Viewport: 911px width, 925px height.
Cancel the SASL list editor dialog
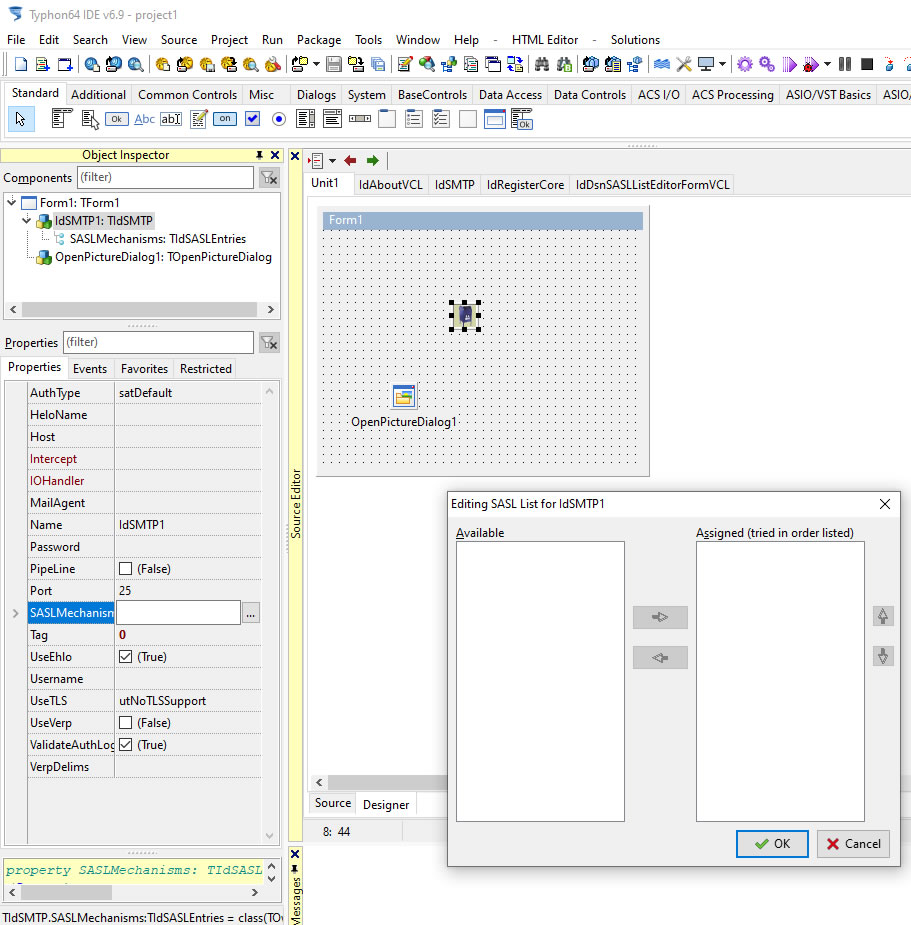pos(853,844)
